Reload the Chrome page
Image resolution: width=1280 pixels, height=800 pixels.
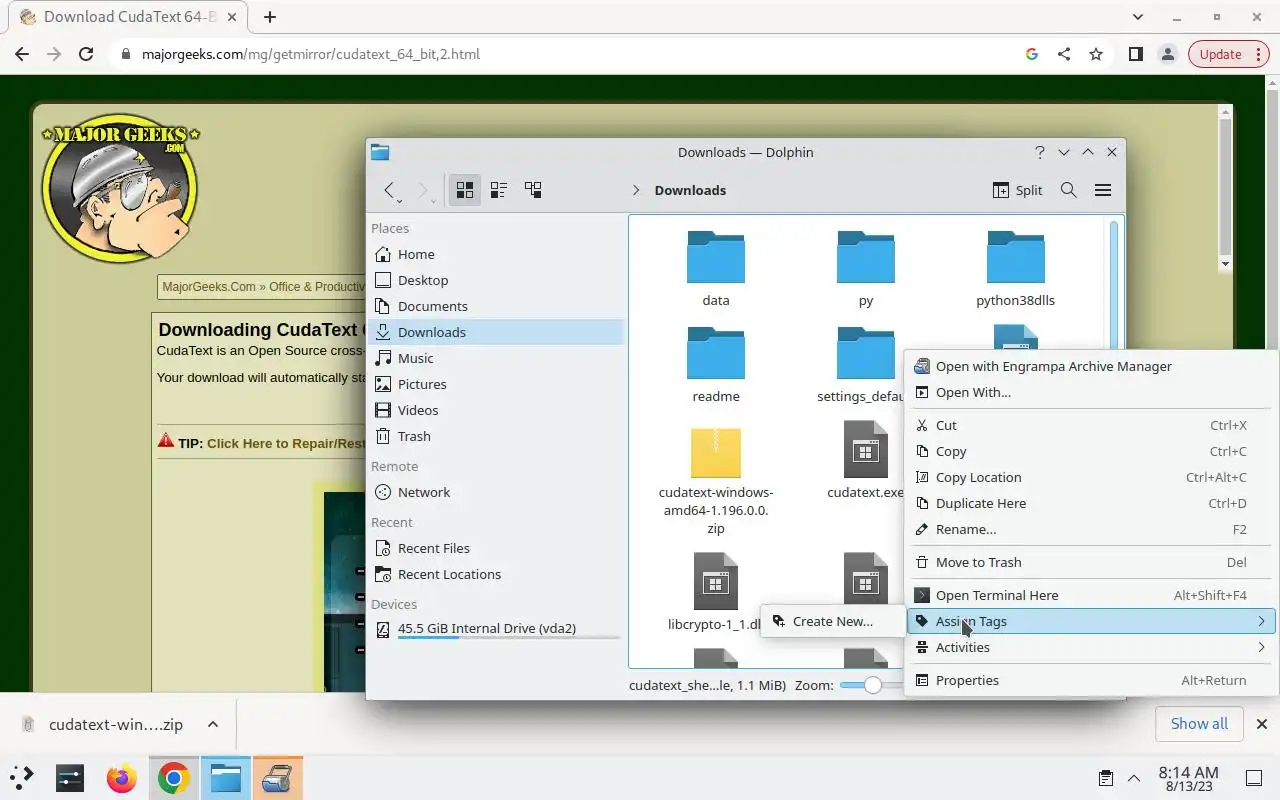click(x=86, y=54)
